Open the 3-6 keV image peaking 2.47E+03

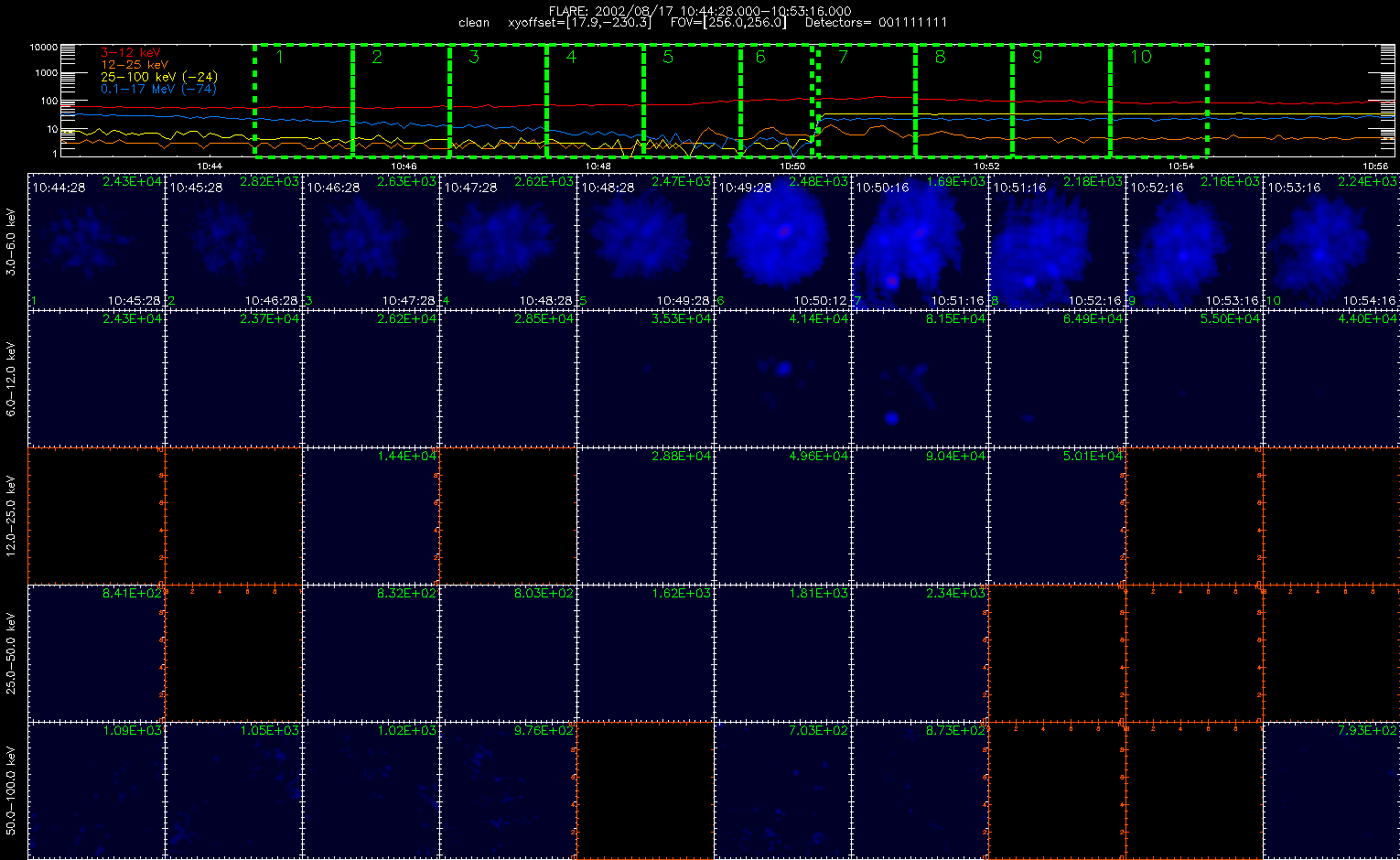645,242
